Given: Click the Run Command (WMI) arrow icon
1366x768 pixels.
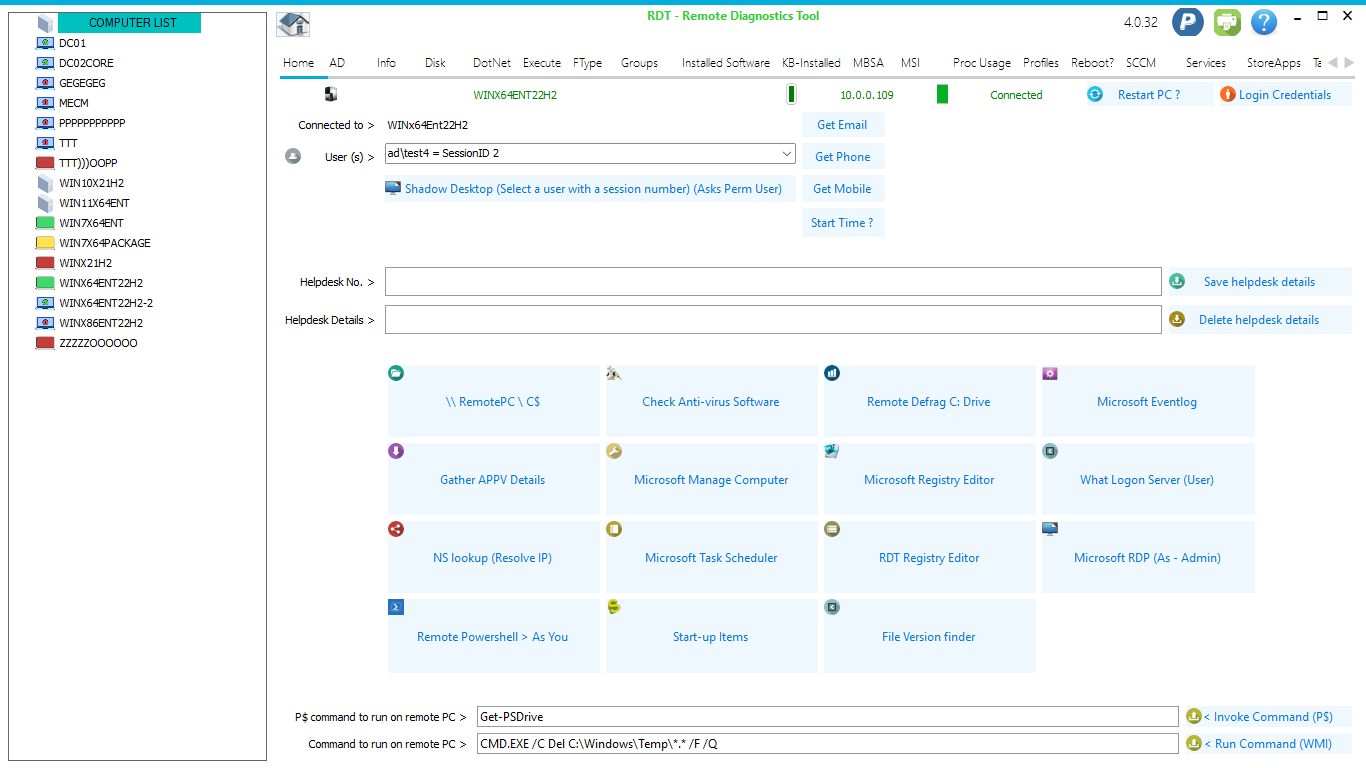Looking at the screenshot, I should pos(1193,743).
